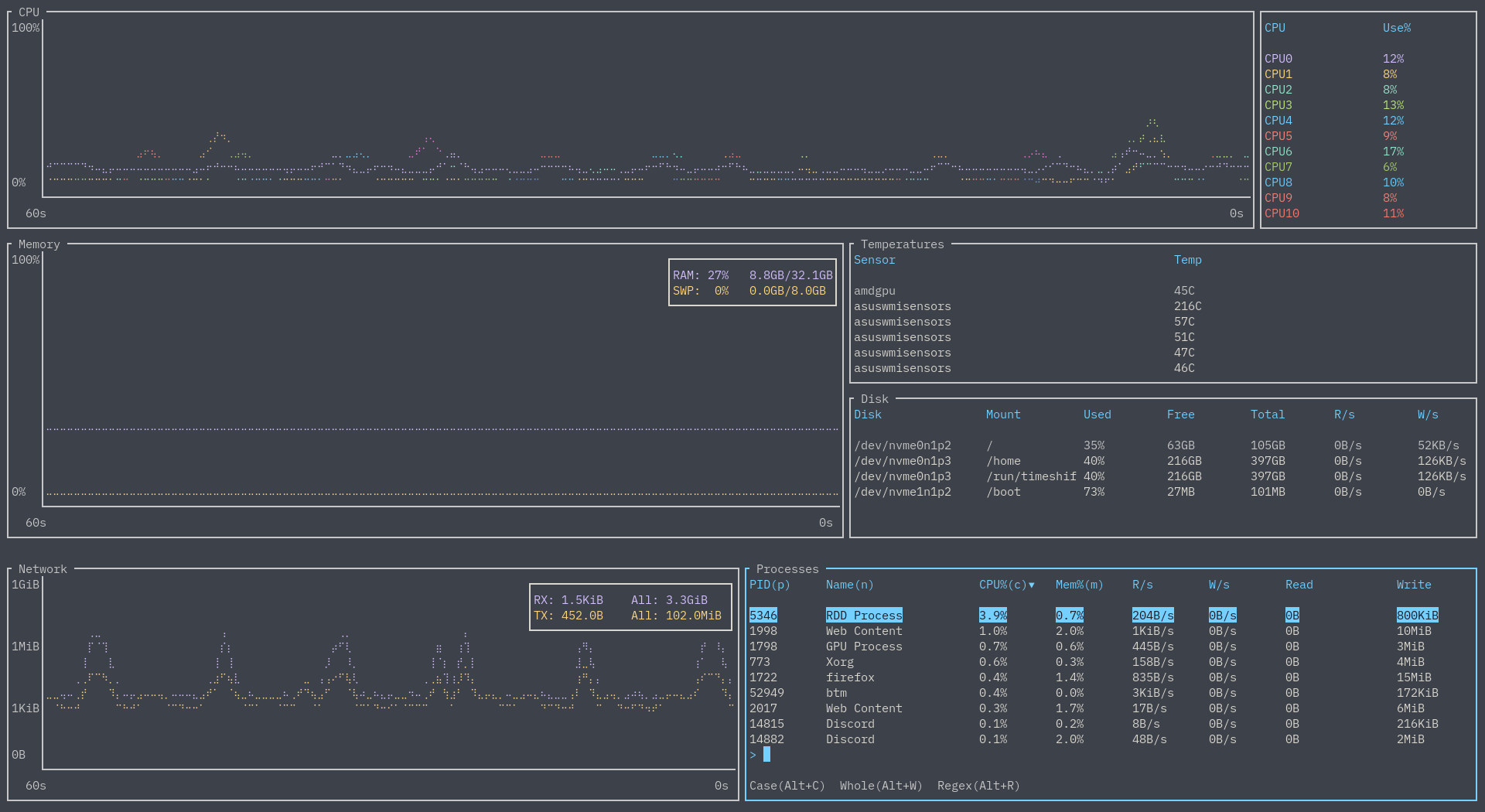The height and width of the screenshot is (812, 1485).
Task: Click the Use% column header
Action: coord(1396,28)
